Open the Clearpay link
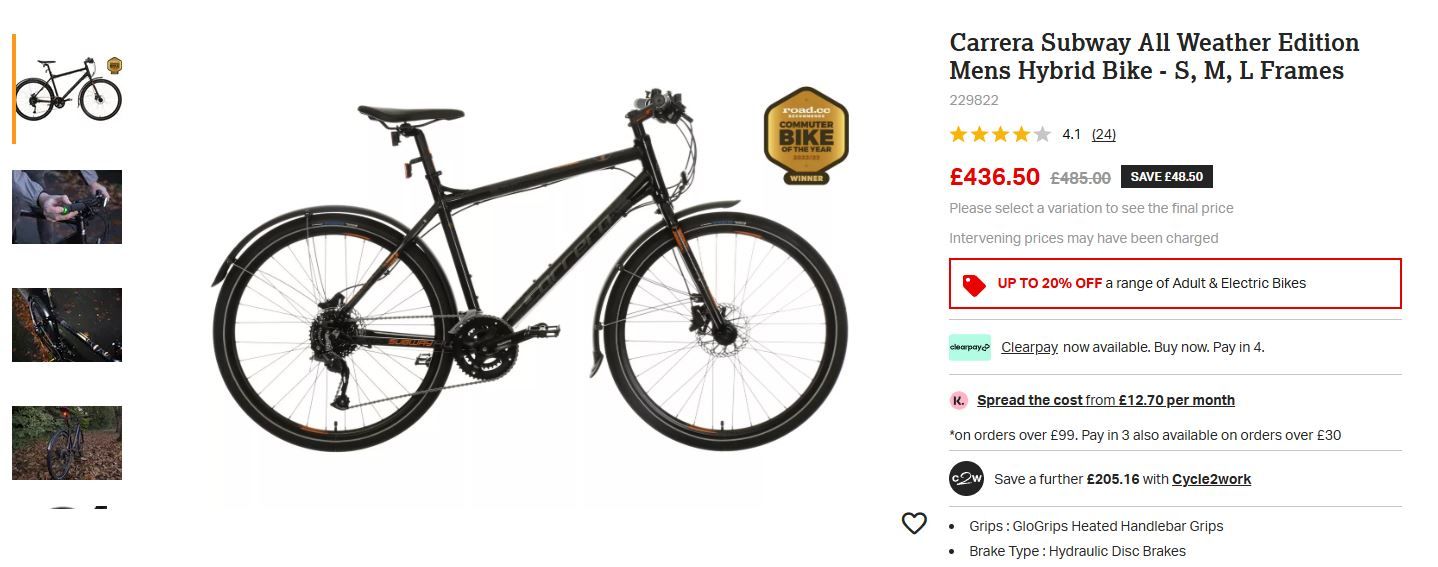This screenshot has width=1438, height=567. click(1029, 347)
